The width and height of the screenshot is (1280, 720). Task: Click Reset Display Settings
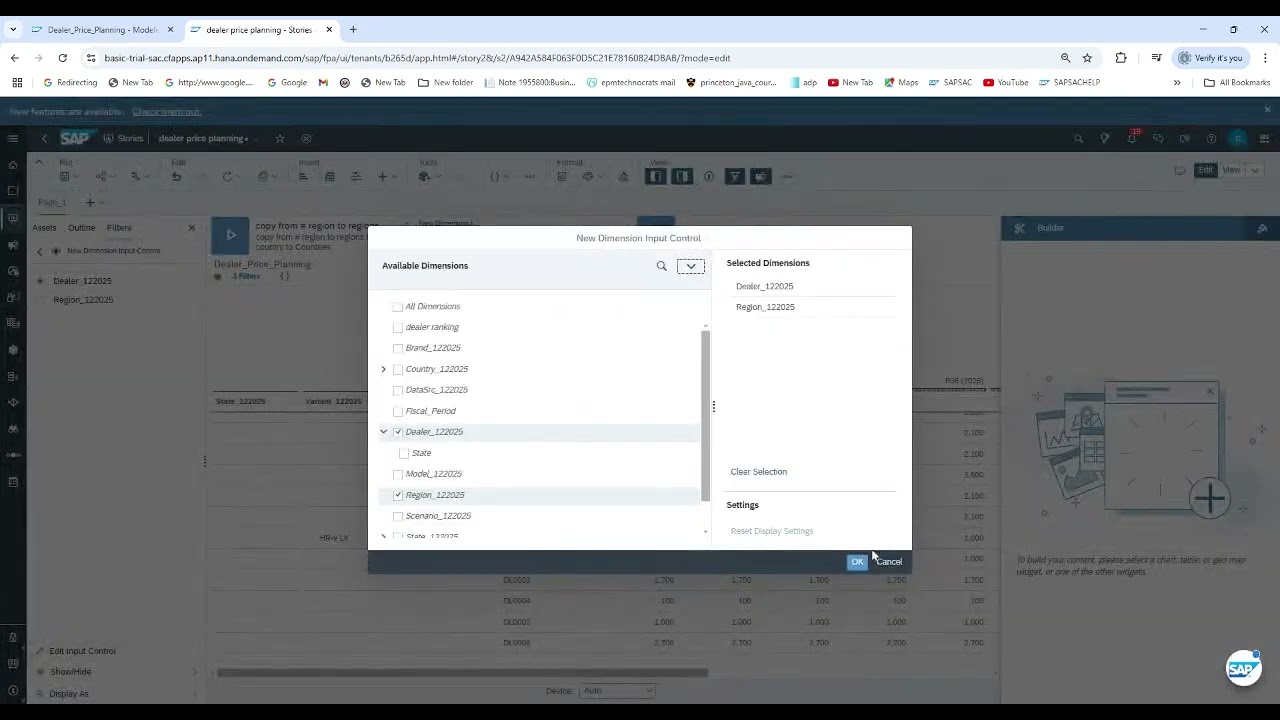pos(772,531)
